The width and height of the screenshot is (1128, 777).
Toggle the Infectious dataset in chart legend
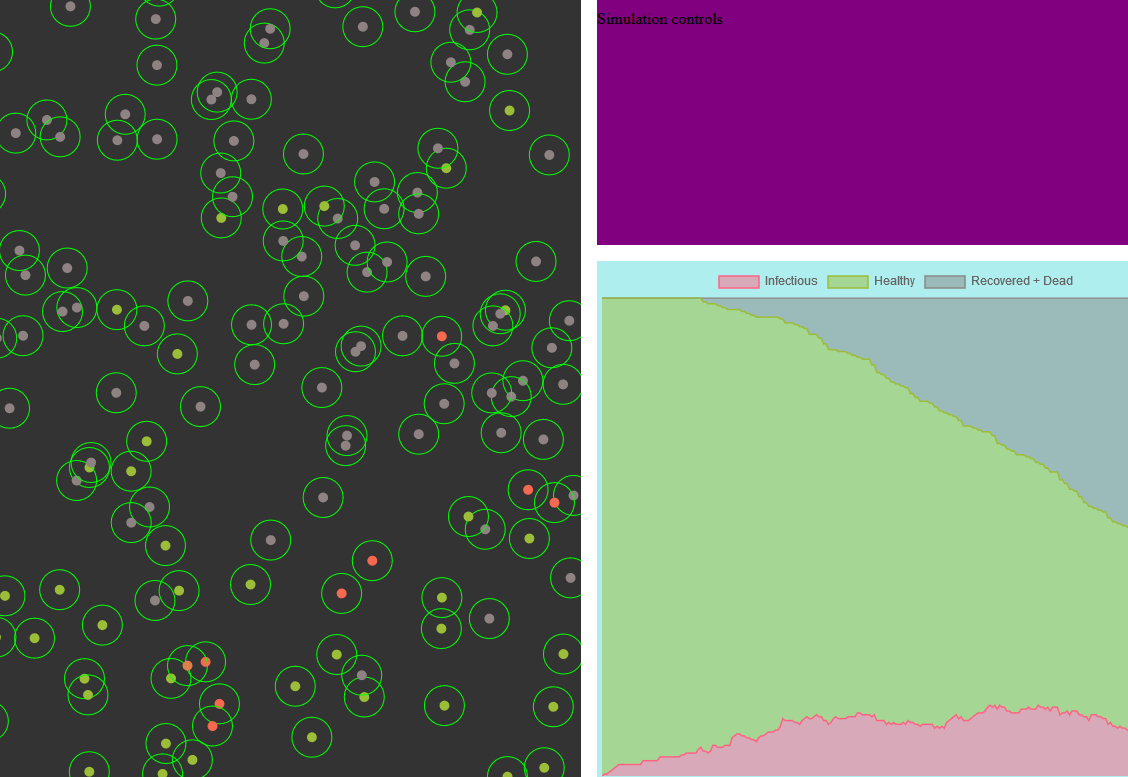768,281
